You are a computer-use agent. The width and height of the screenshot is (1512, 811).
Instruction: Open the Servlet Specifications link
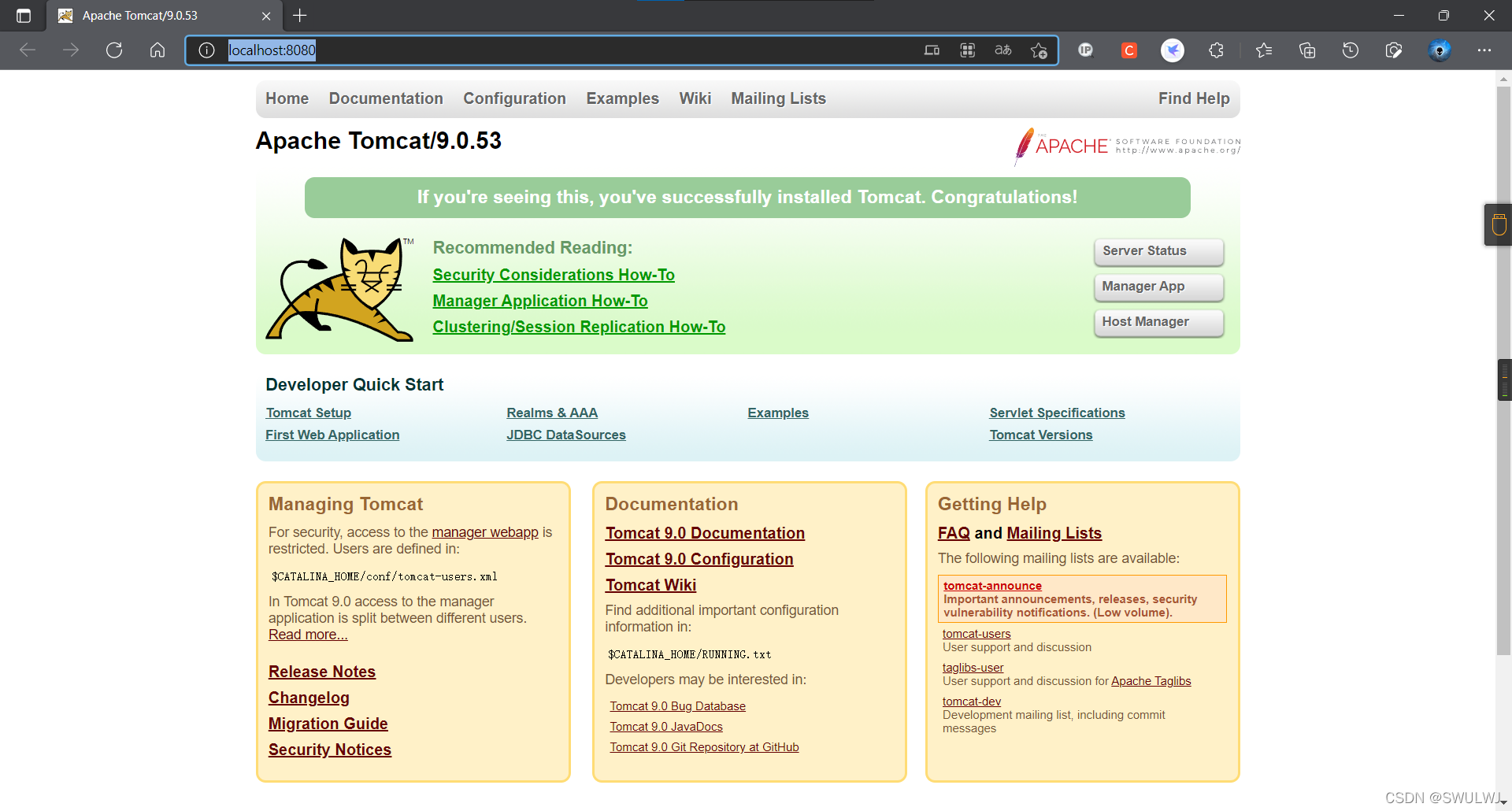coord(1057,413)
